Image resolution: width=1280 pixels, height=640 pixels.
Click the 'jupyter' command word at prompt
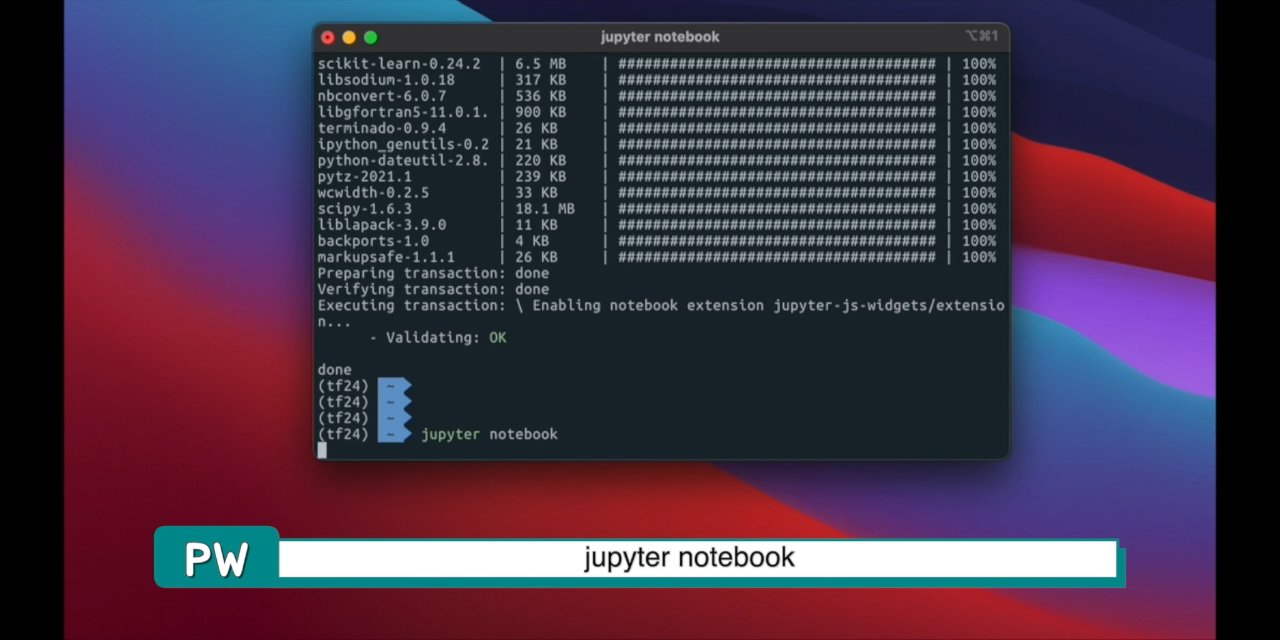click(x=450, y=434)
